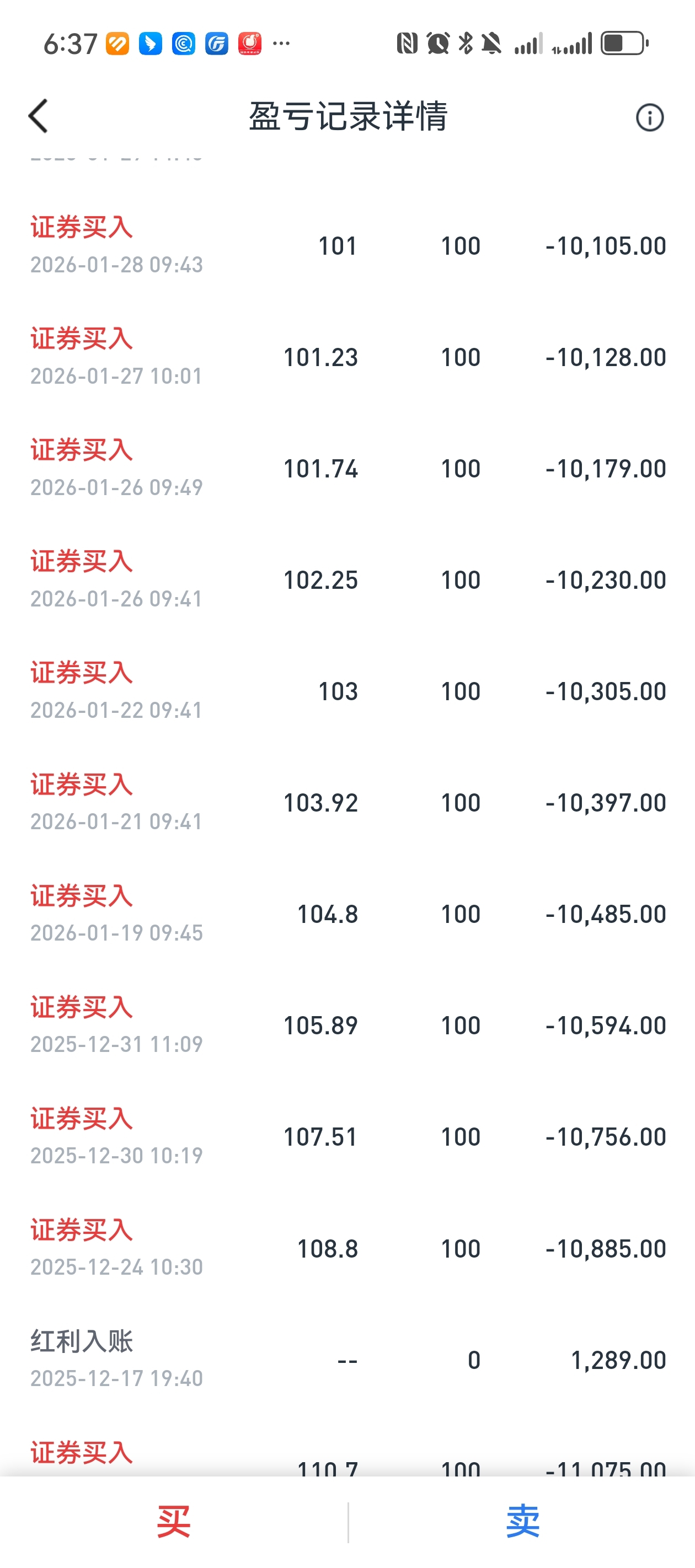Tap the alarm clock status icon
This screenshot has height=1568, width=695.
tap(437, 44)
